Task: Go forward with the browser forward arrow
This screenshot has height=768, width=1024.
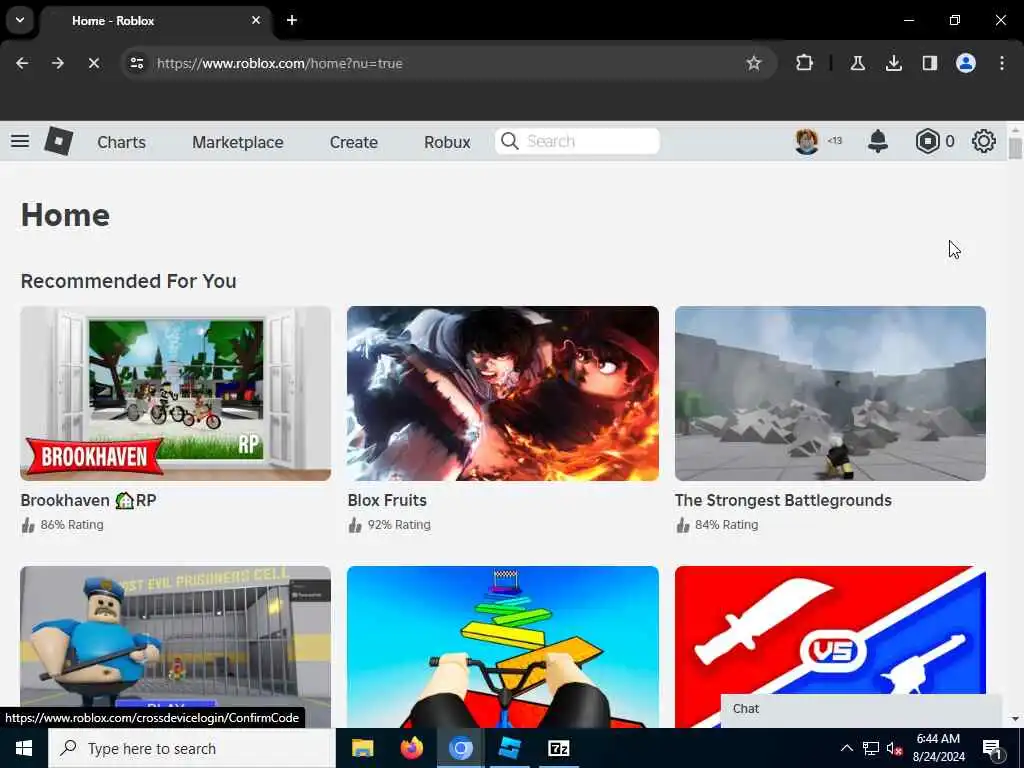Action: pyautogui.click(x=57, y=63)
